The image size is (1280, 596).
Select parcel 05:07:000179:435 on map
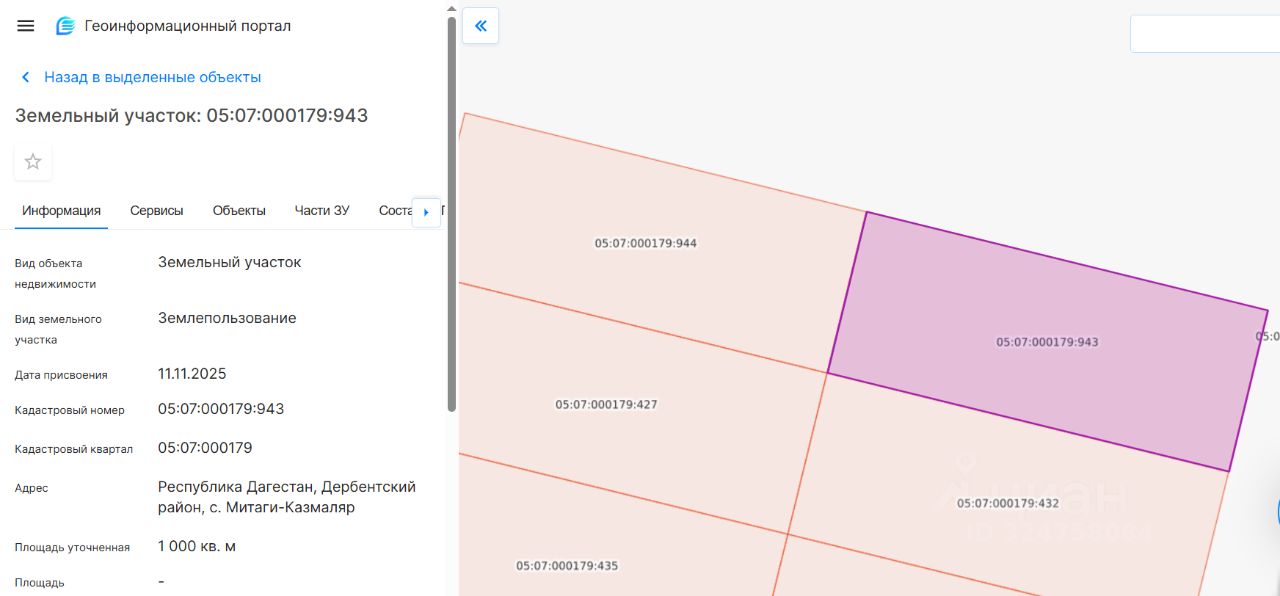point(567,566)
